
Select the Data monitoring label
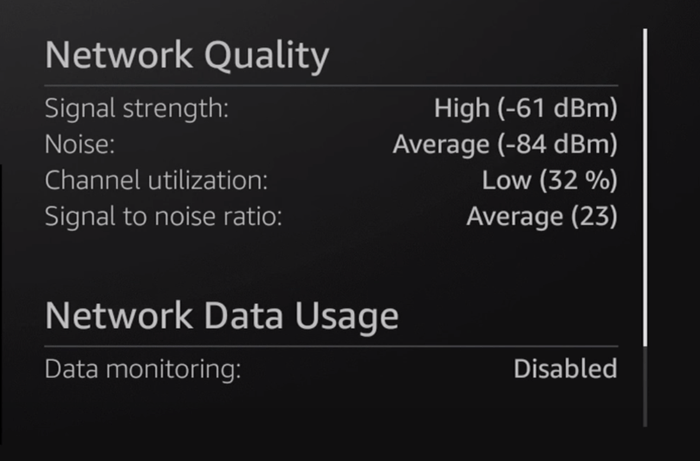(143, 369)
